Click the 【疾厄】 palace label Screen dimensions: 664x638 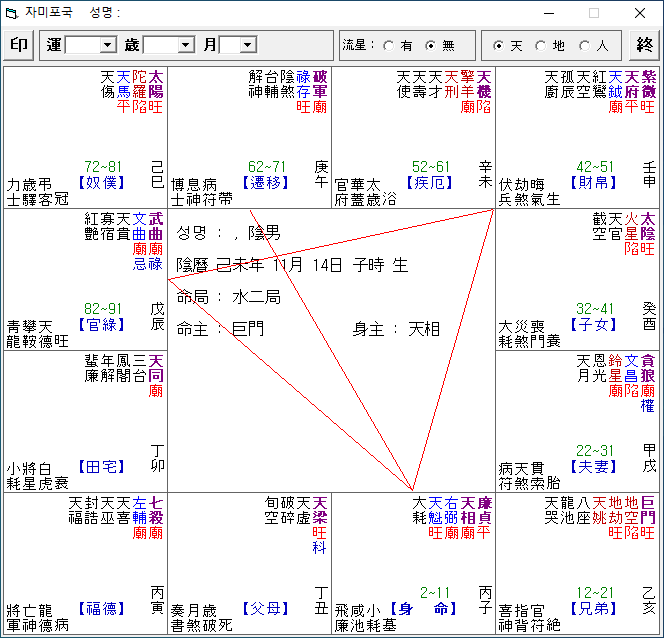coord(429,183)
